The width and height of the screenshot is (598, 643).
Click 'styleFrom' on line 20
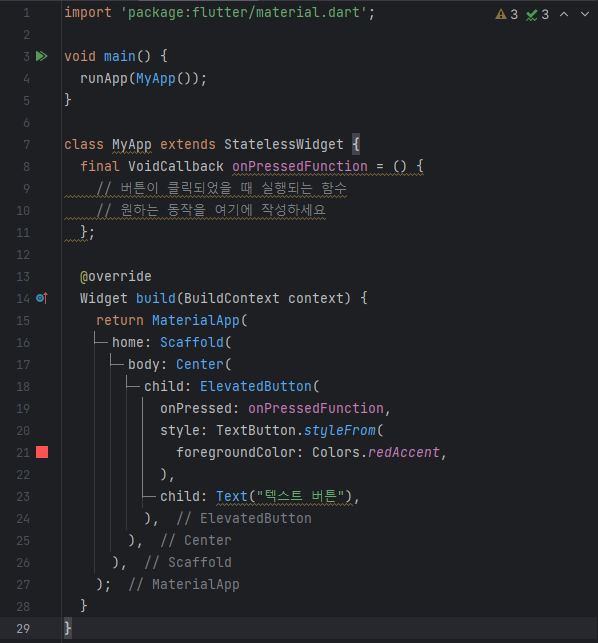click(x=340, y=430)
